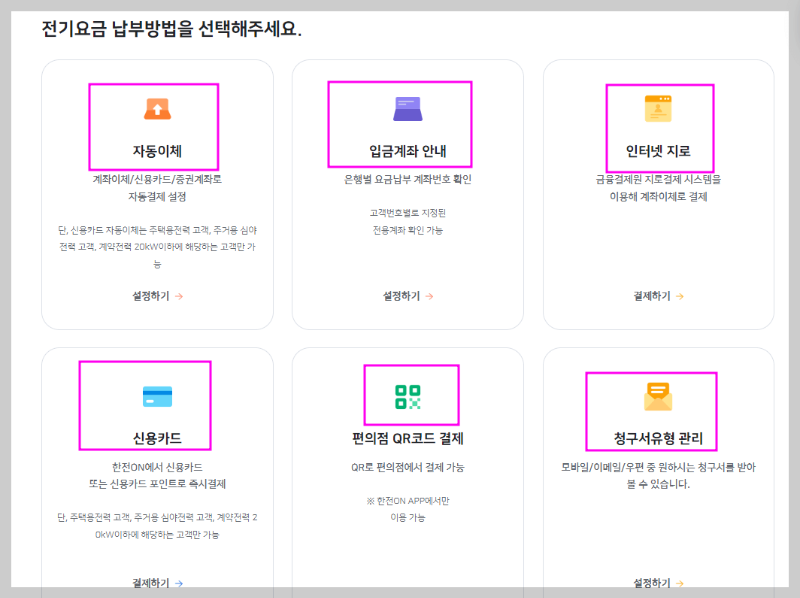800x598 pixels.
Task: Click text 전용계좌 확인 가능
Action: [408, 230]
